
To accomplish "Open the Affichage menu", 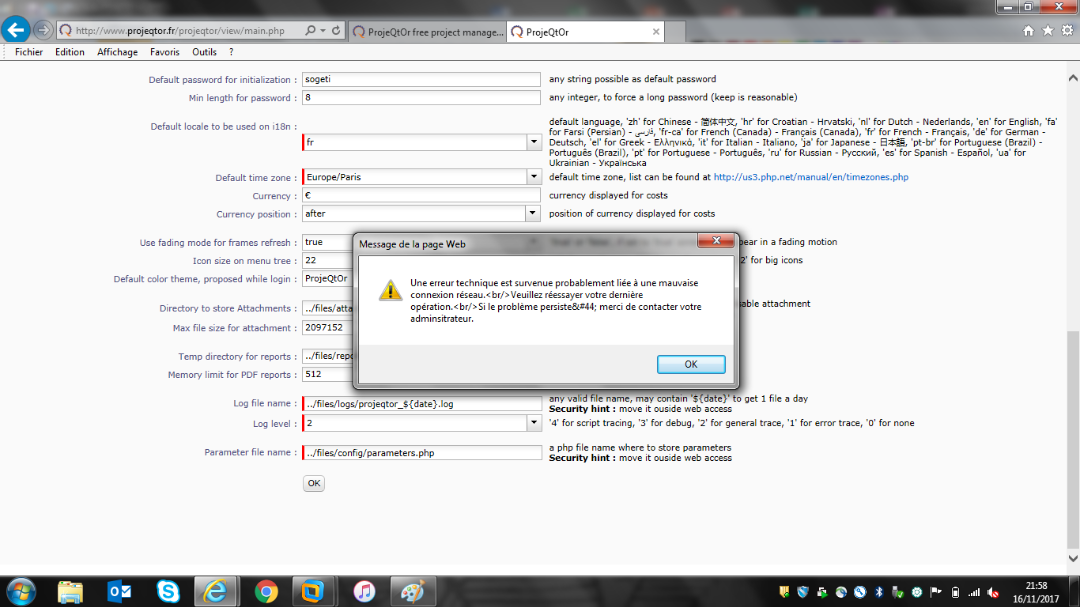I will click(117, 52).
